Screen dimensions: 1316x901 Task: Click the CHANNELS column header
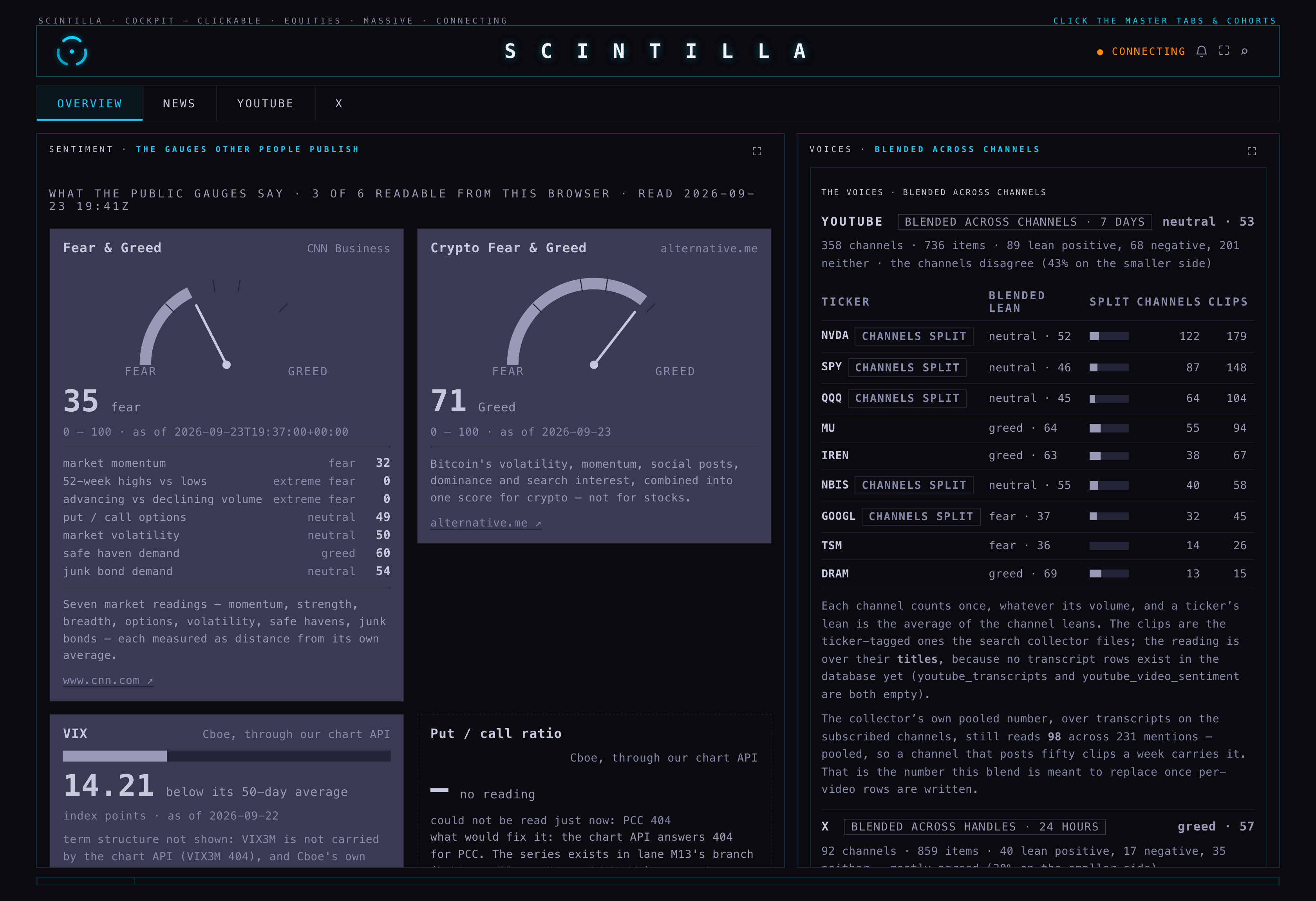tap(1169, 302)
